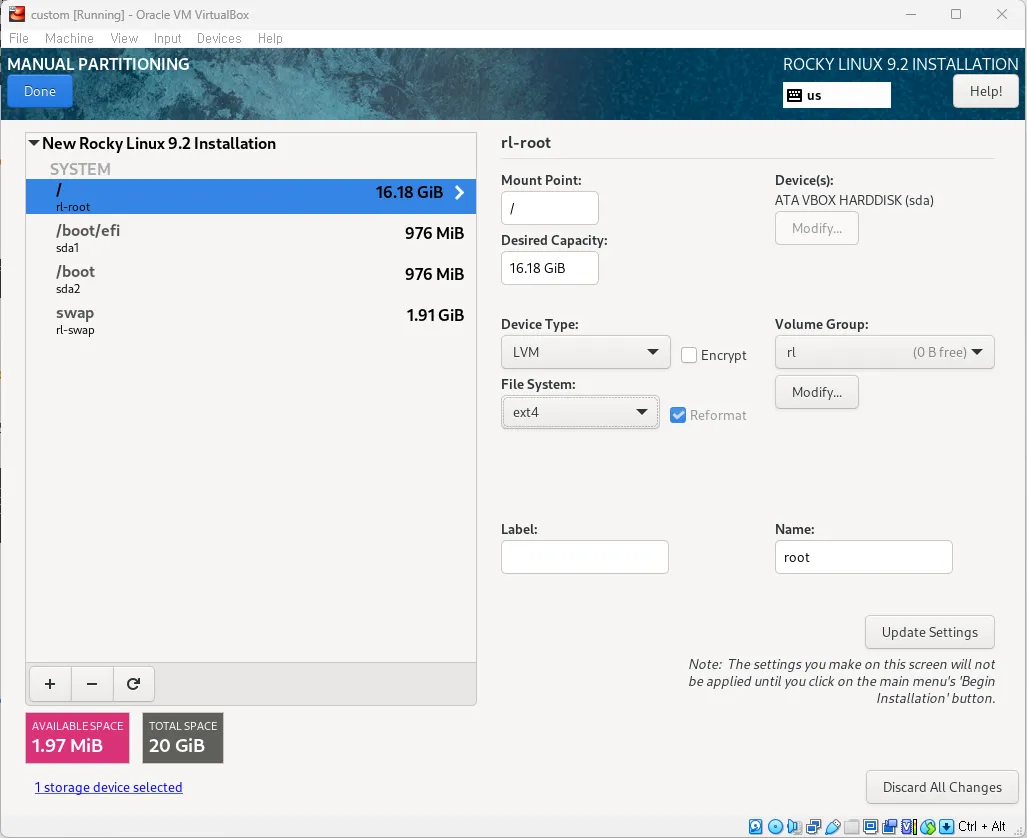
Task: Open the File menu
Action: click(x=18, y=38)
